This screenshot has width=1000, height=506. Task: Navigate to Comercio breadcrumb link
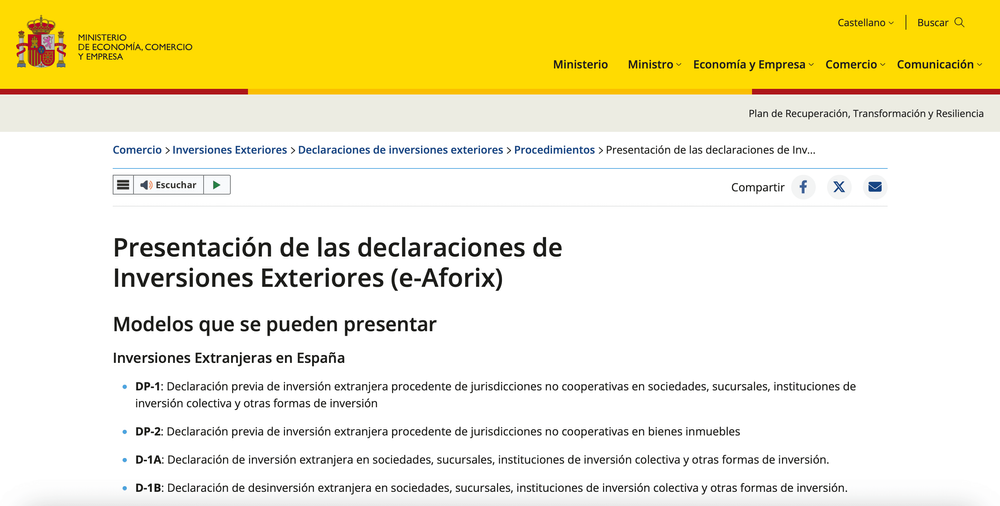(137, 150)
